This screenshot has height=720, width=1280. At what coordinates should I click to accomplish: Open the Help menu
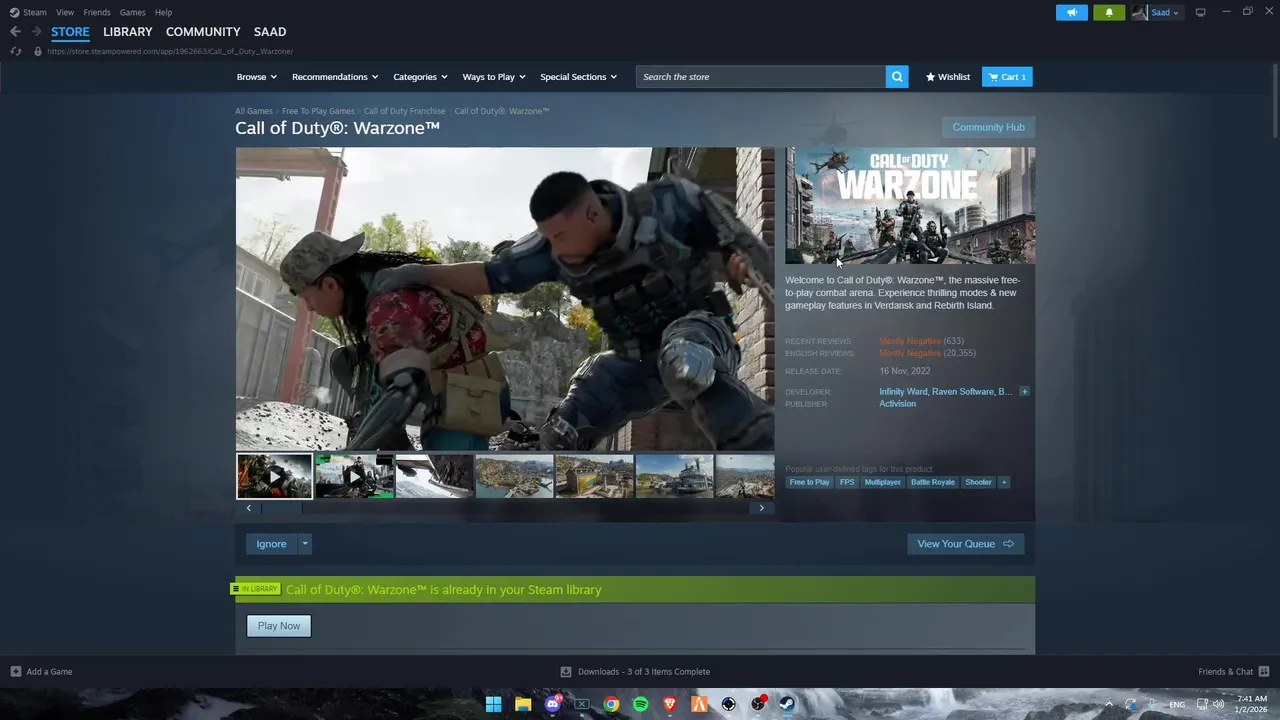click(x=164, y=12)
